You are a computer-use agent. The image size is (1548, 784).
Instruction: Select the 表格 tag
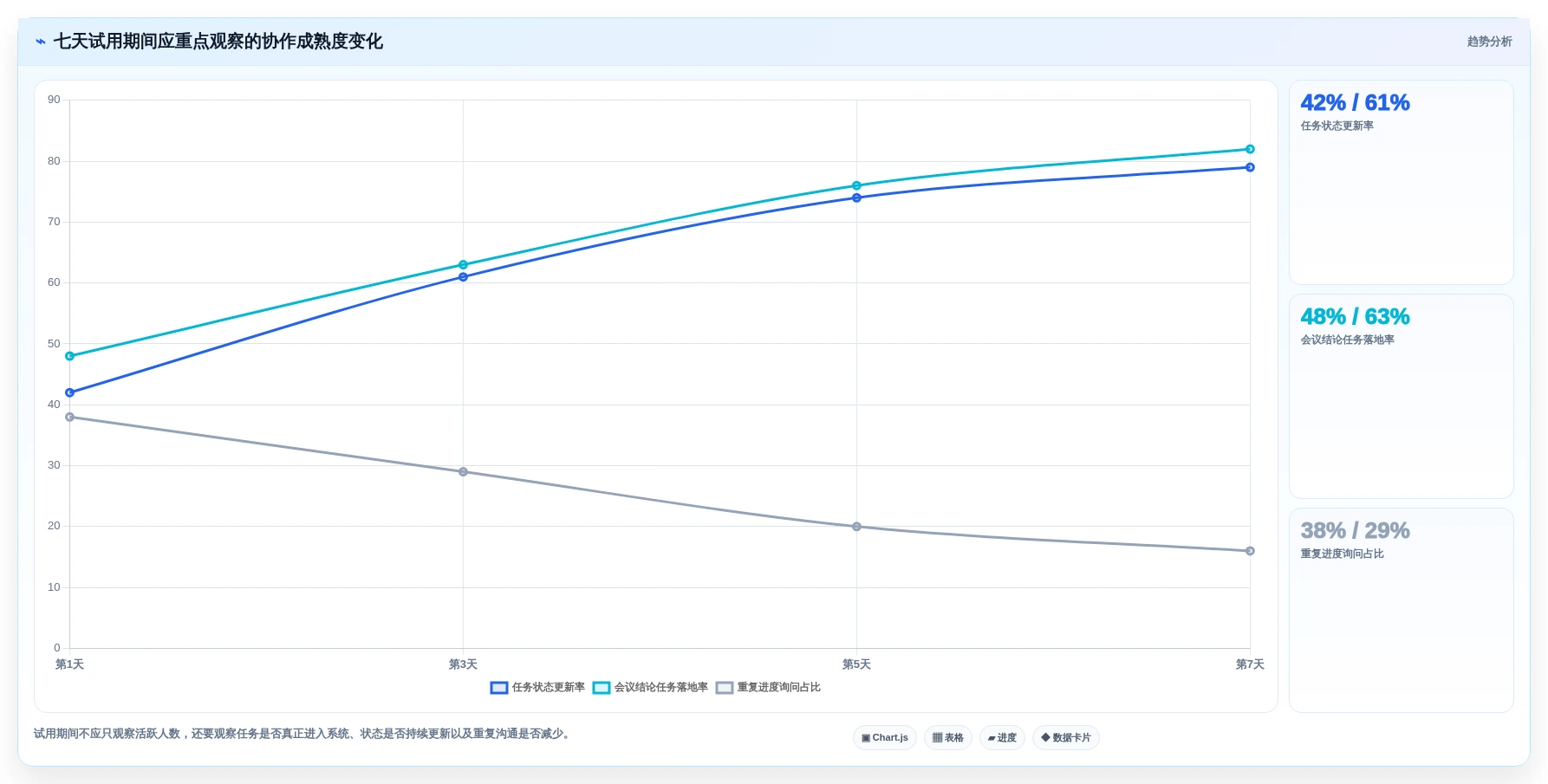click(948, 738)
